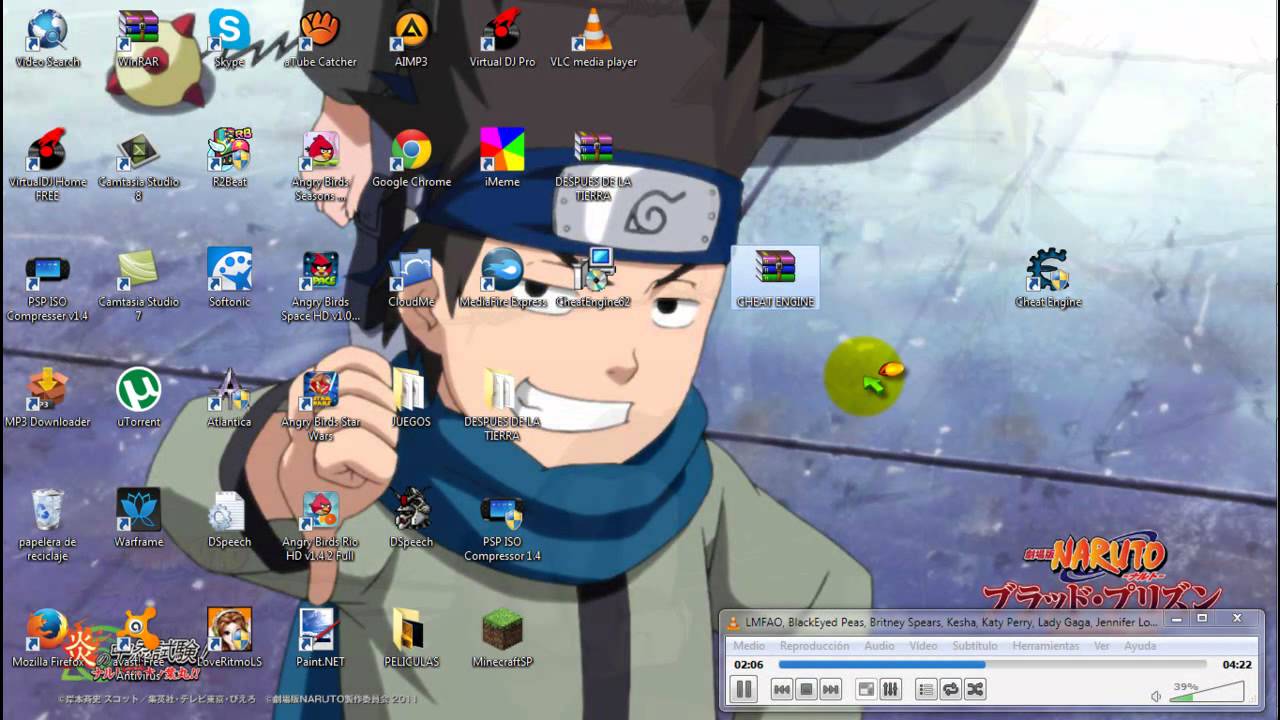Screen dimensions: 1280x720
Task: Select the AIMP3 desktop icon
Action: click(x=411, y=38)
